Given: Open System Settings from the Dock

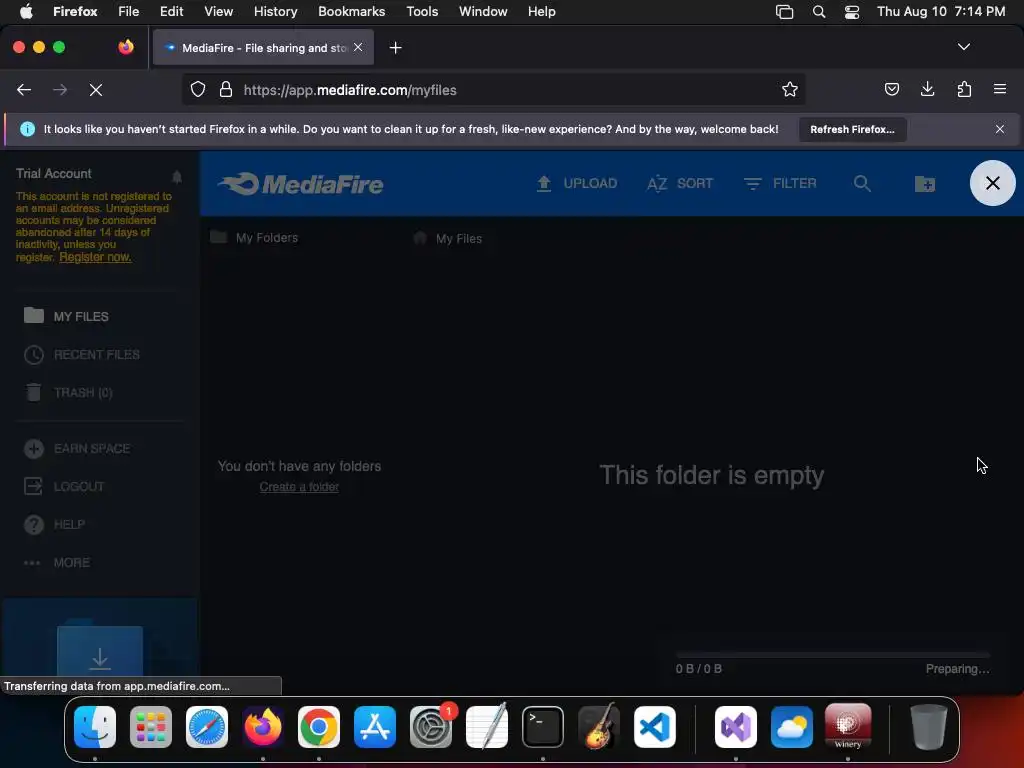Looking at the screenshot, I should 431,727.
